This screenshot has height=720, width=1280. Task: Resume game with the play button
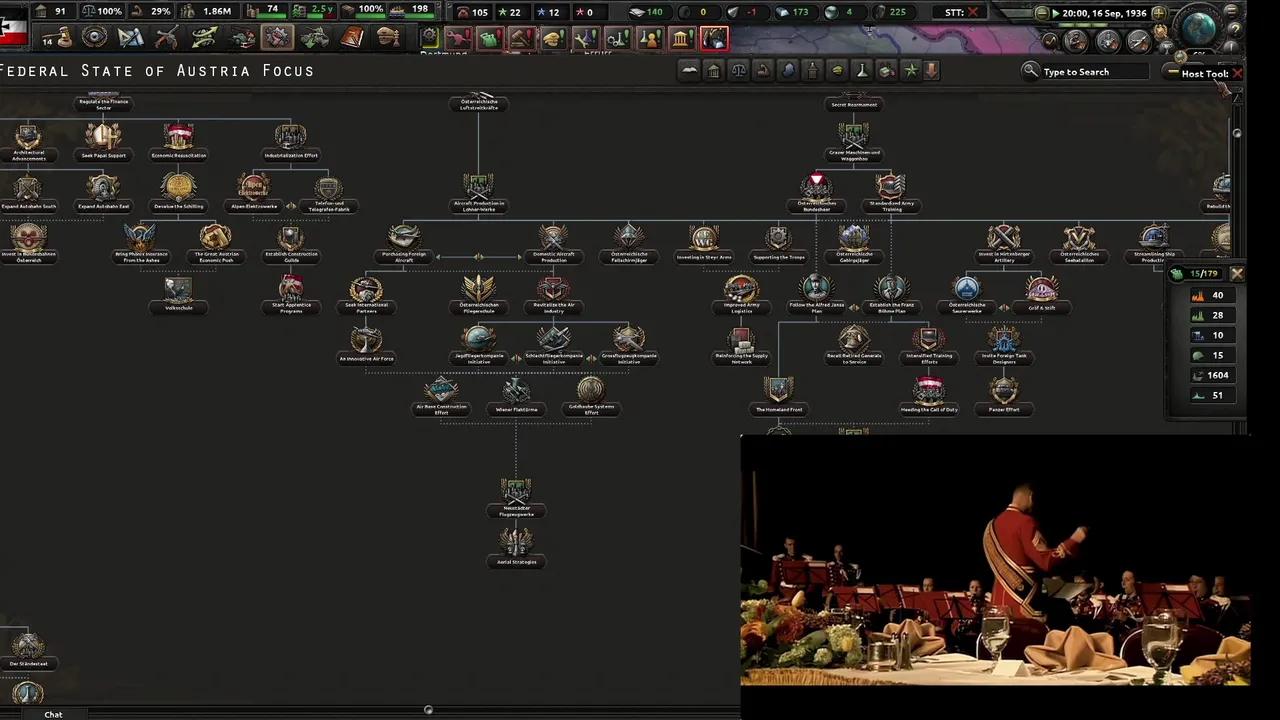coord(1055,14)
